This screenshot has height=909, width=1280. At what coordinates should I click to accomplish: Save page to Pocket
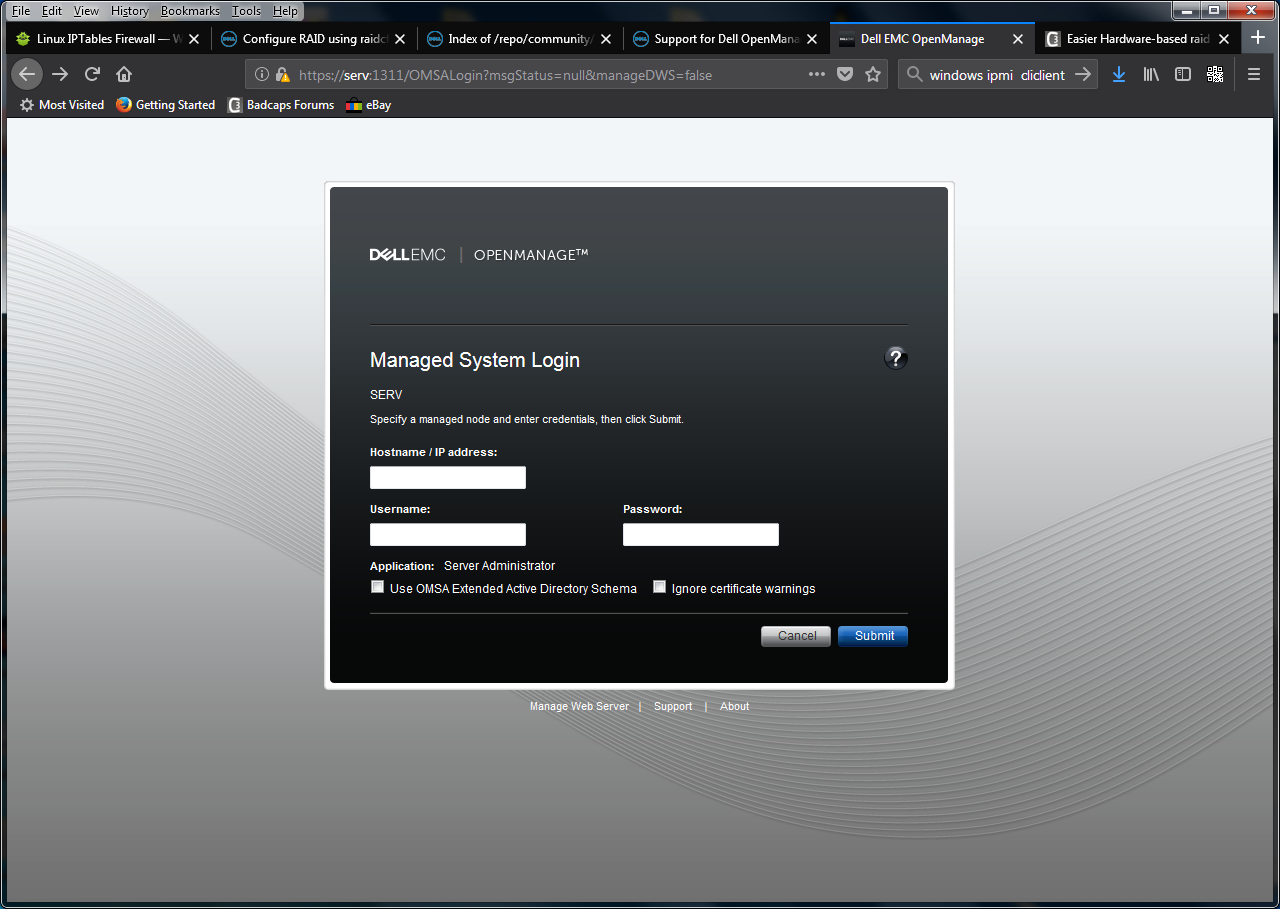coord(845,74)
